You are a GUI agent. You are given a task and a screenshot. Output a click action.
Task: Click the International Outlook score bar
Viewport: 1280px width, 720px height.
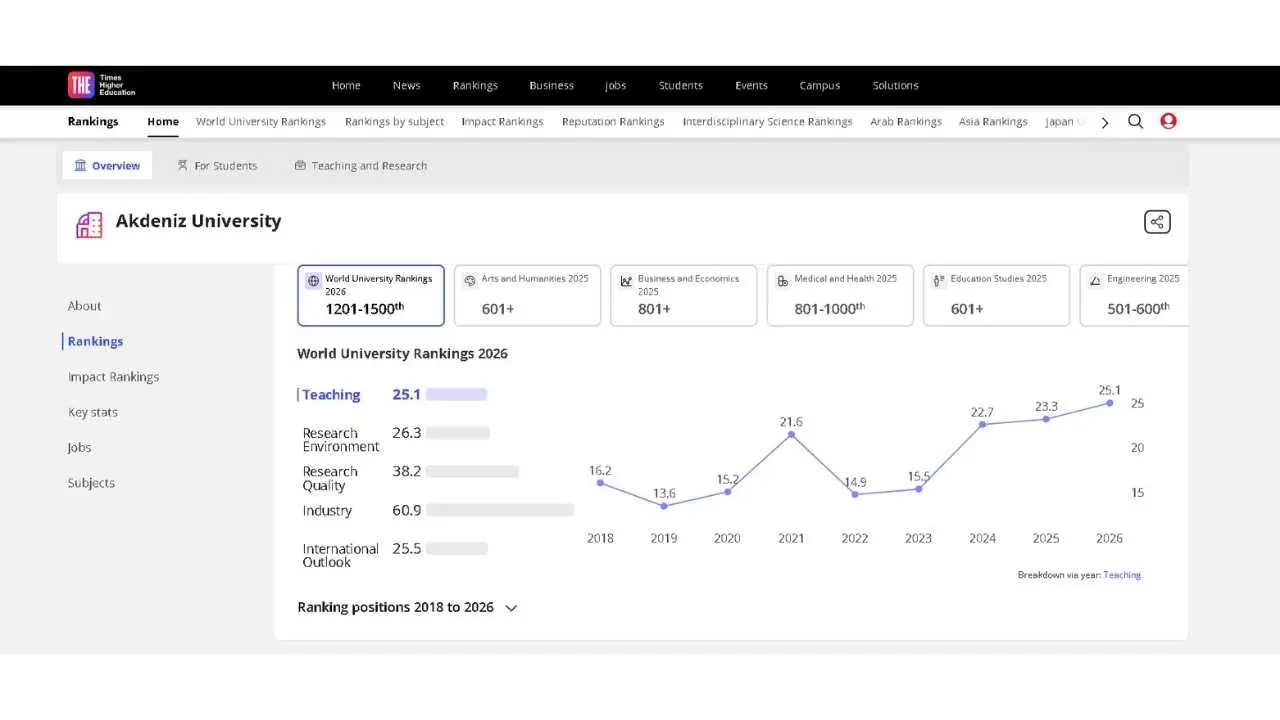tap(456, 549)
